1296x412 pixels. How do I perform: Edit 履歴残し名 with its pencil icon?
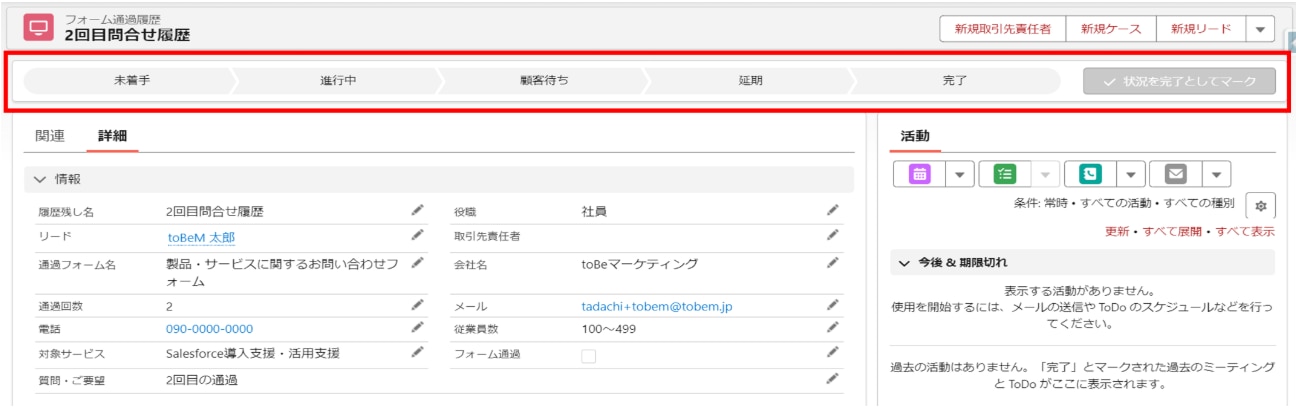tap(417, 210)
